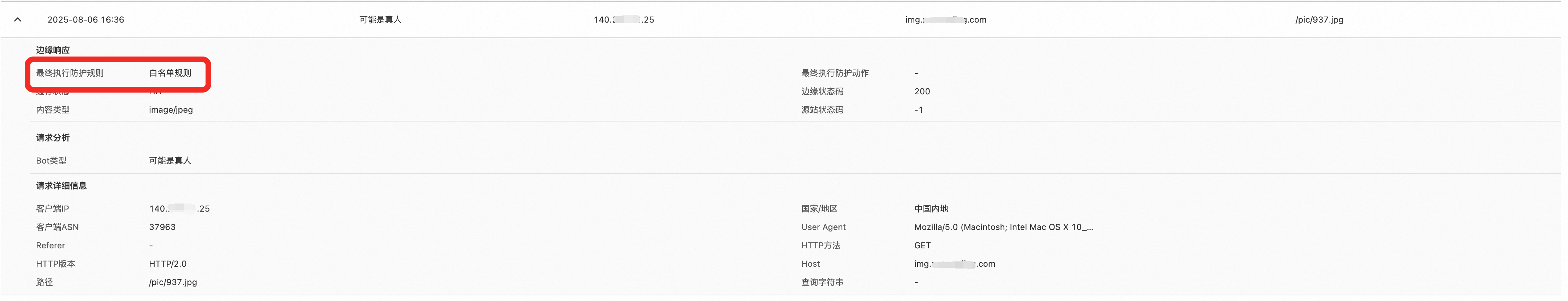The height and width of the screenshot is (301, 1568).
Task: Click the 源站状态码 value -1
Action: coord(918,110)
